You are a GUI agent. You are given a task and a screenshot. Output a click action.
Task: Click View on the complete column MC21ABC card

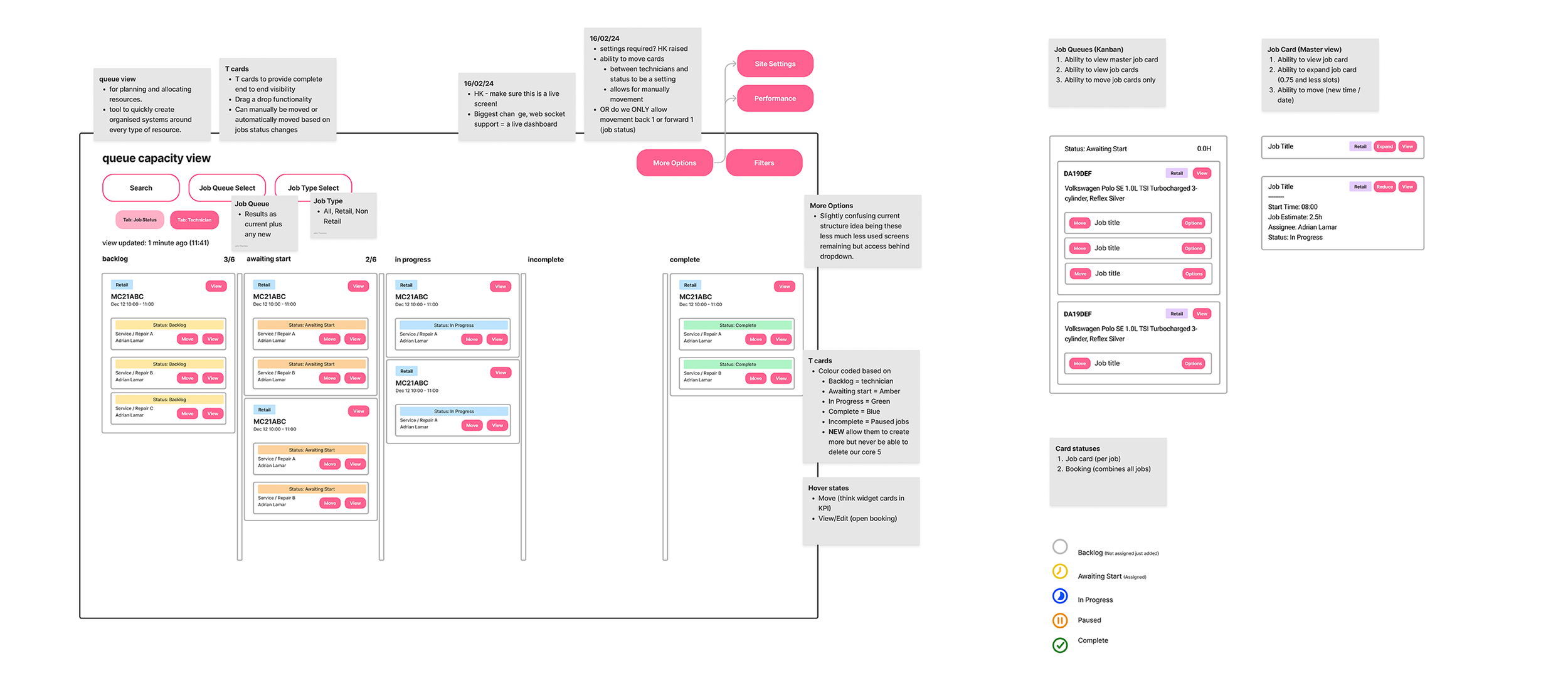pyautogui.click(x=784, y=286)
